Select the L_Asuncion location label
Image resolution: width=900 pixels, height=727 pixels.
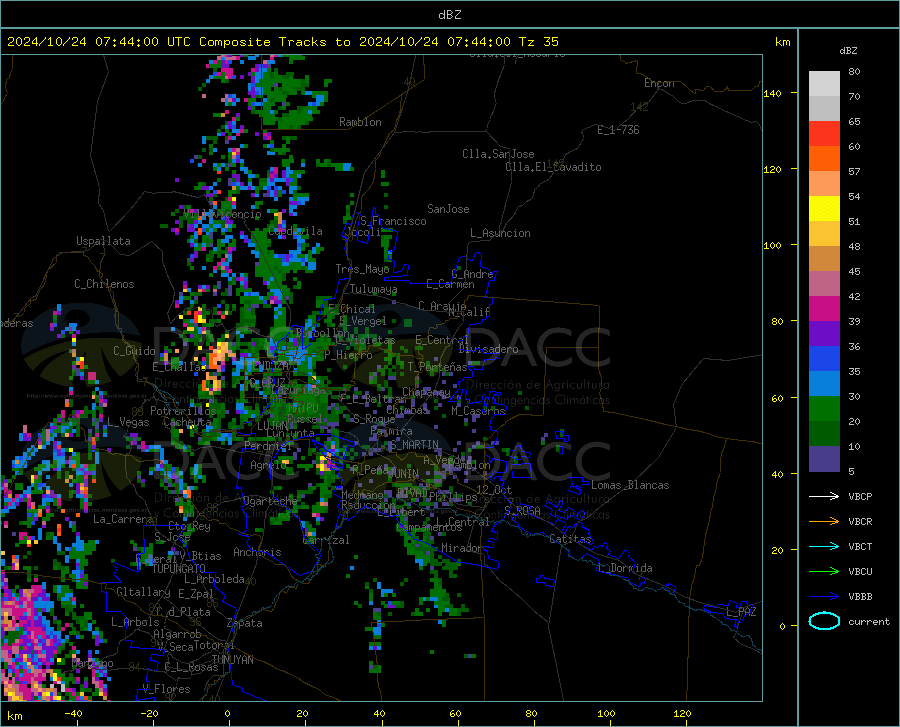pos(500,233)
